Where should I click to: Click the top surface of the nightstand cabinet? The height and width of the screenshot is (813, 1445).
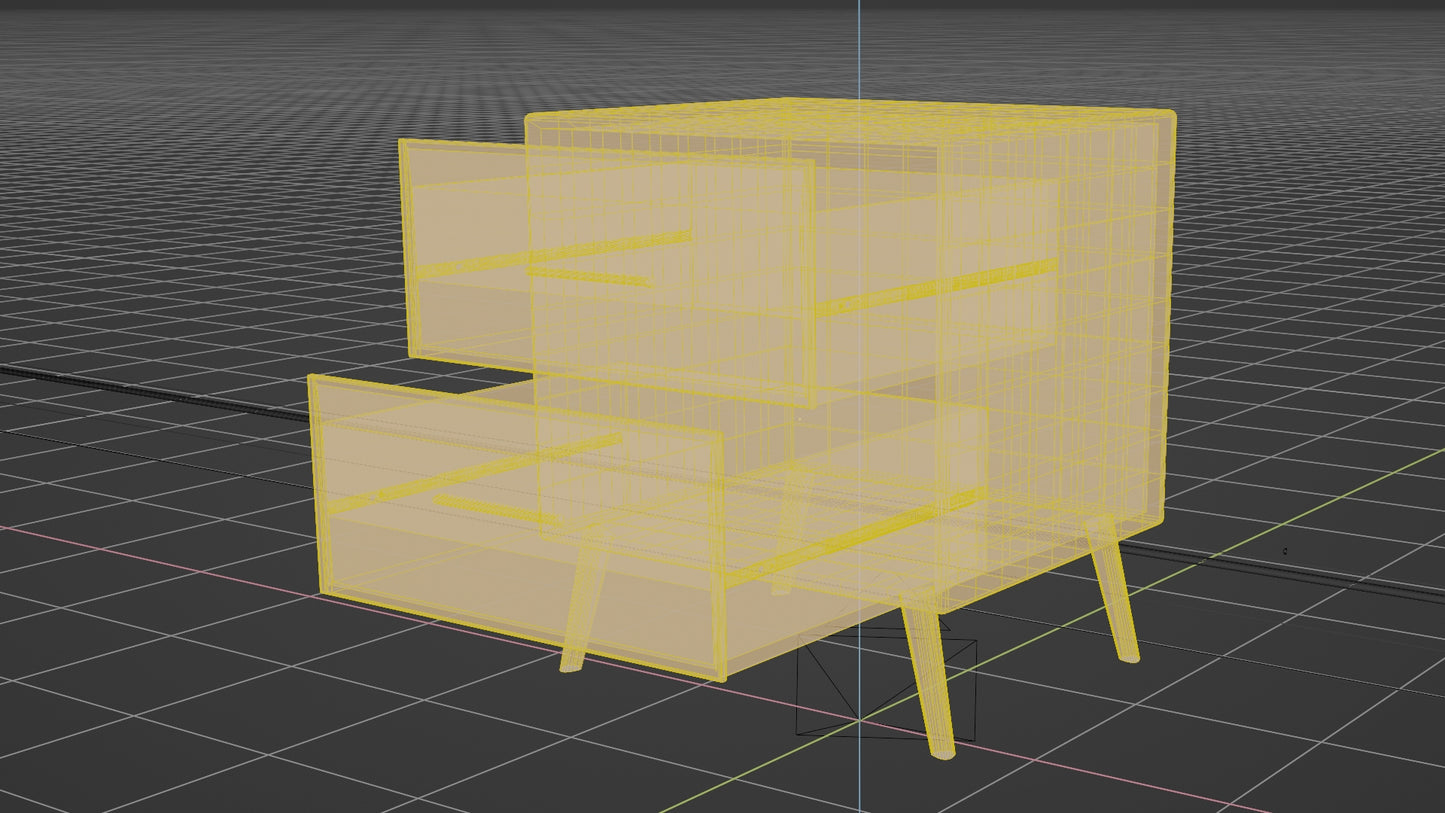coord(850,120)
